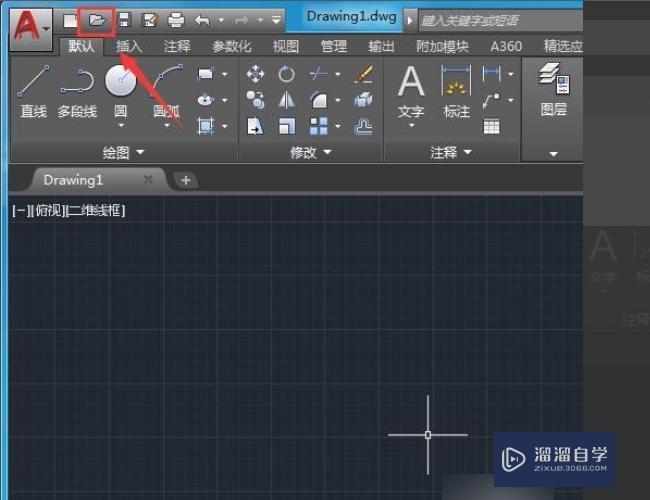Redo the last undone action
650x500 pixels.
click(x=242, y=20)
